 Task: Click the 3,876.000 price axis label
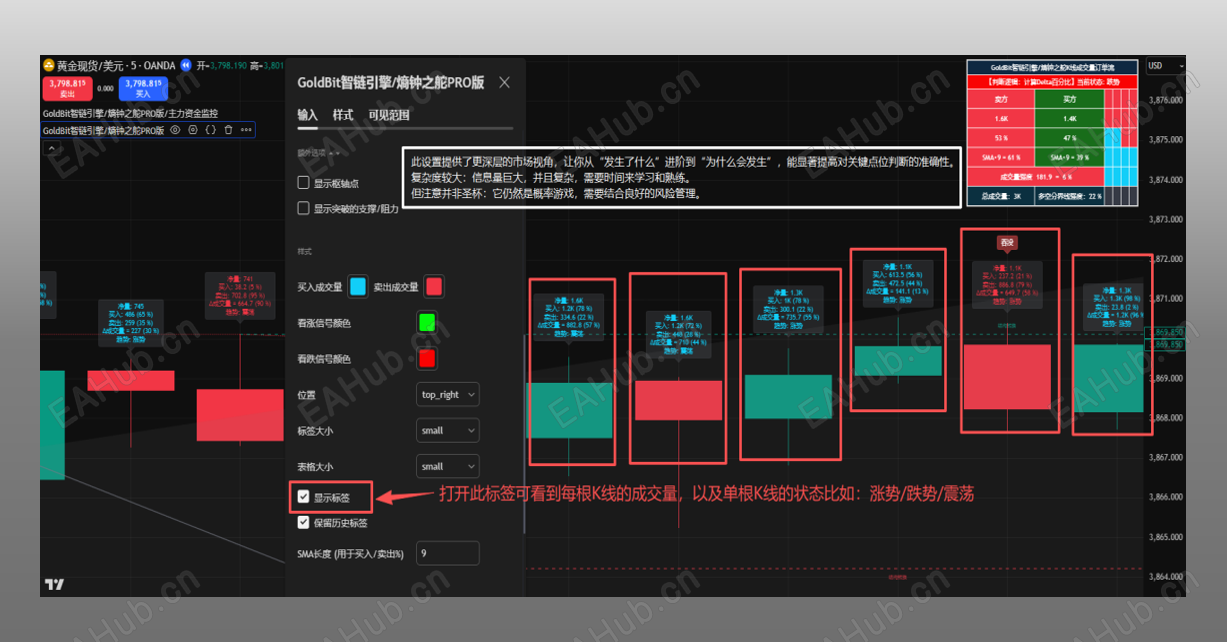[1166, 100]
